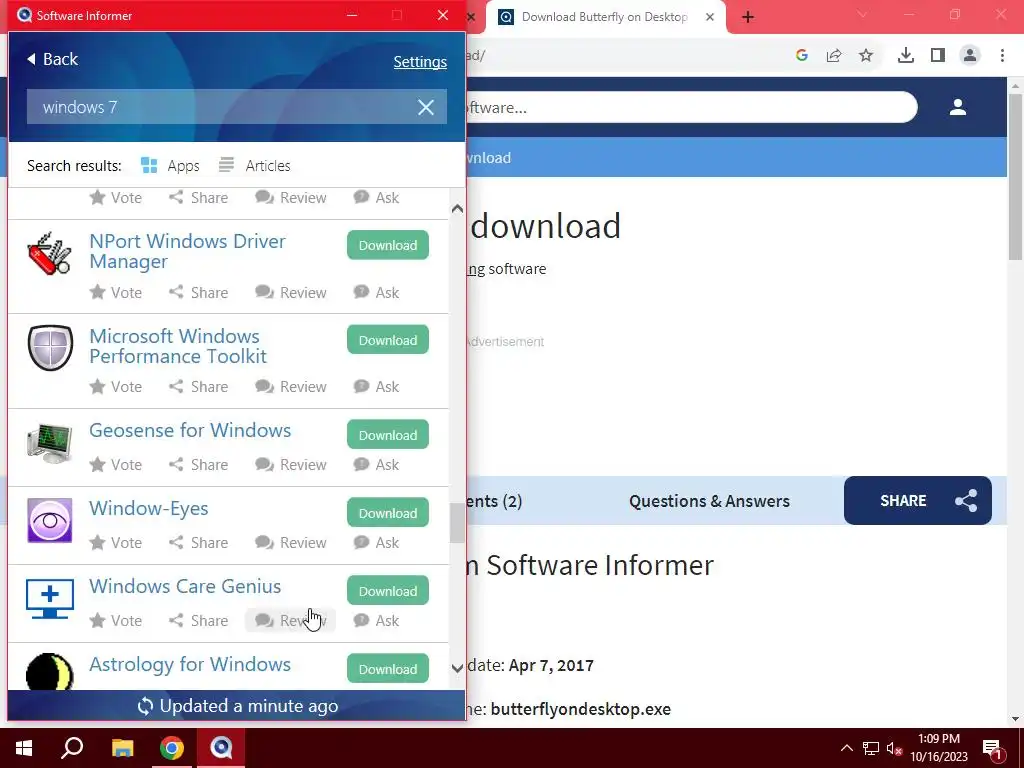Share Windows Care Genius
The image size is (1024, 768).
coord(199,620)
